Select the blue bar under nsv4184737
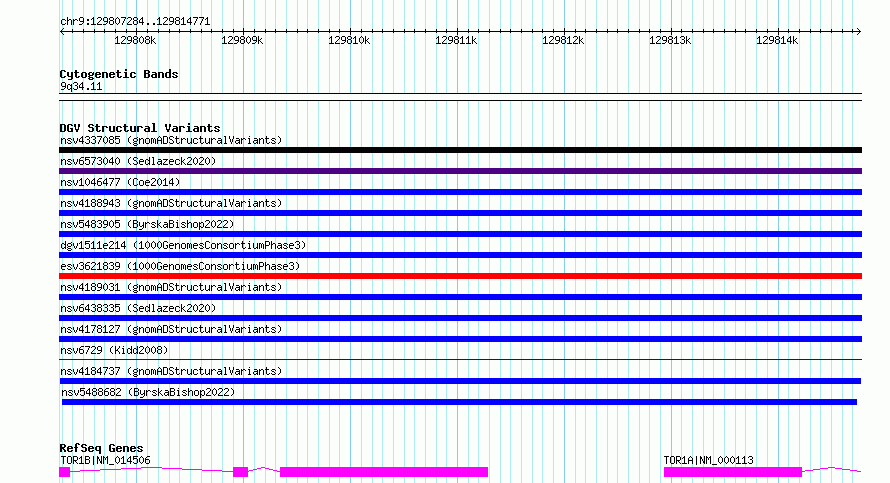 (460, 381)
